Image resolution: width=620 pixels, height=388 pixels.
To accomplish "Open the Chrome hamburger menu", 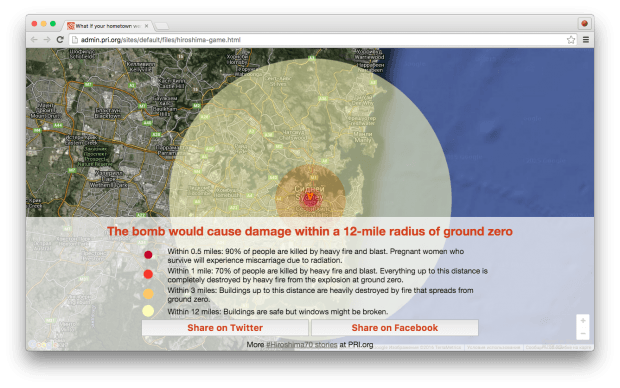I will [x=586, y=40].
